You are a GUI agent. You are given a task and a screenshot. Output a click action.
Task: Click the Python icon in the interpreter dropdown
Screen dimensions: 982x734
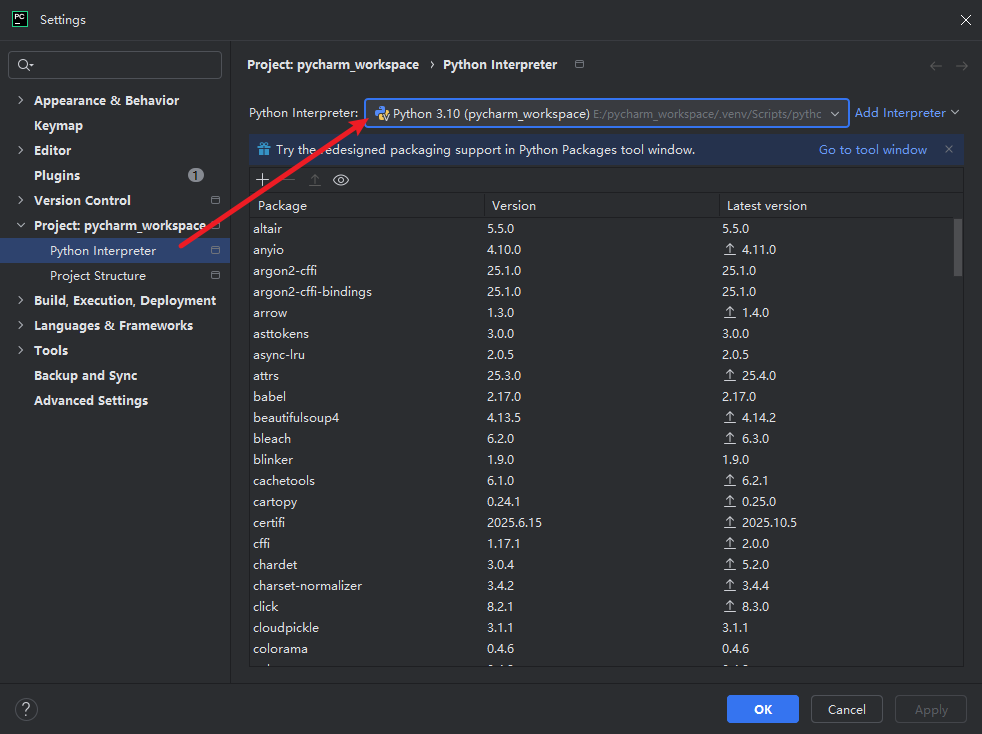(x=382, y=113)
